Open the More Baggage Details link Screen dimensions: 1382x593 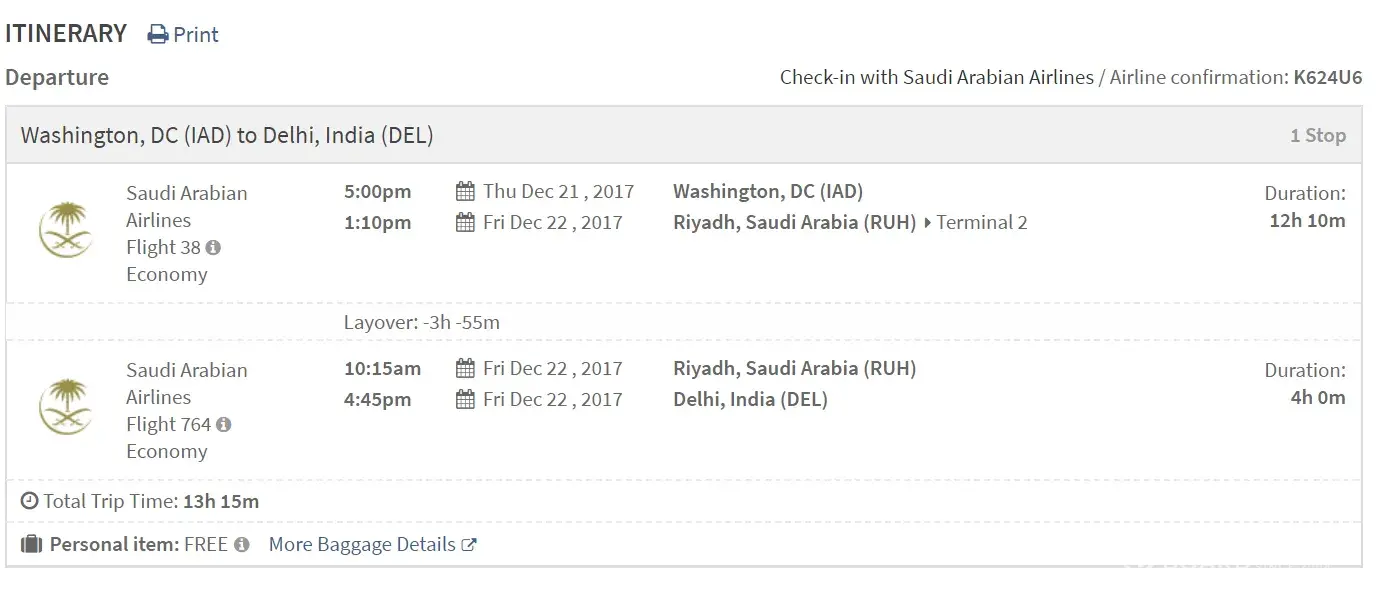point(362,545)
